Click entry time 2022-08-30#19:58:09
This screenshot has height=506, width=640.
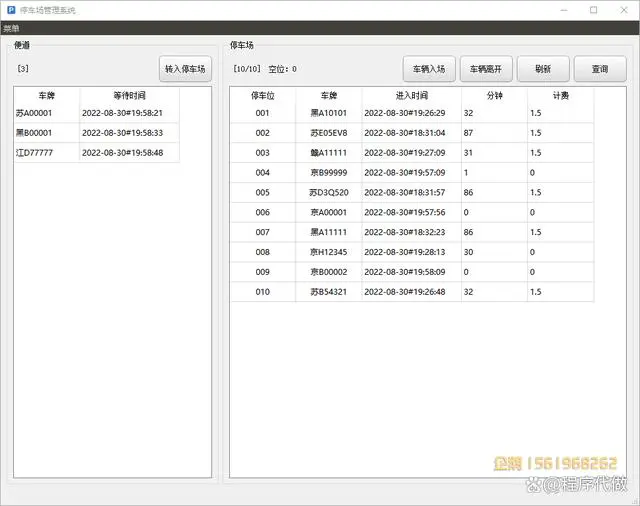point(404,272)
